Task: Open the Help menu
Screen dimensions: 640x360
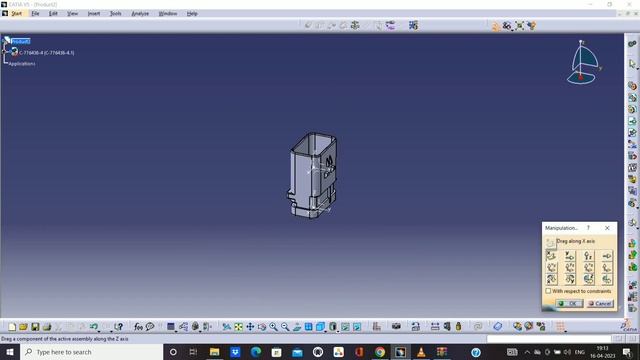Action: (x=192, y=13)
